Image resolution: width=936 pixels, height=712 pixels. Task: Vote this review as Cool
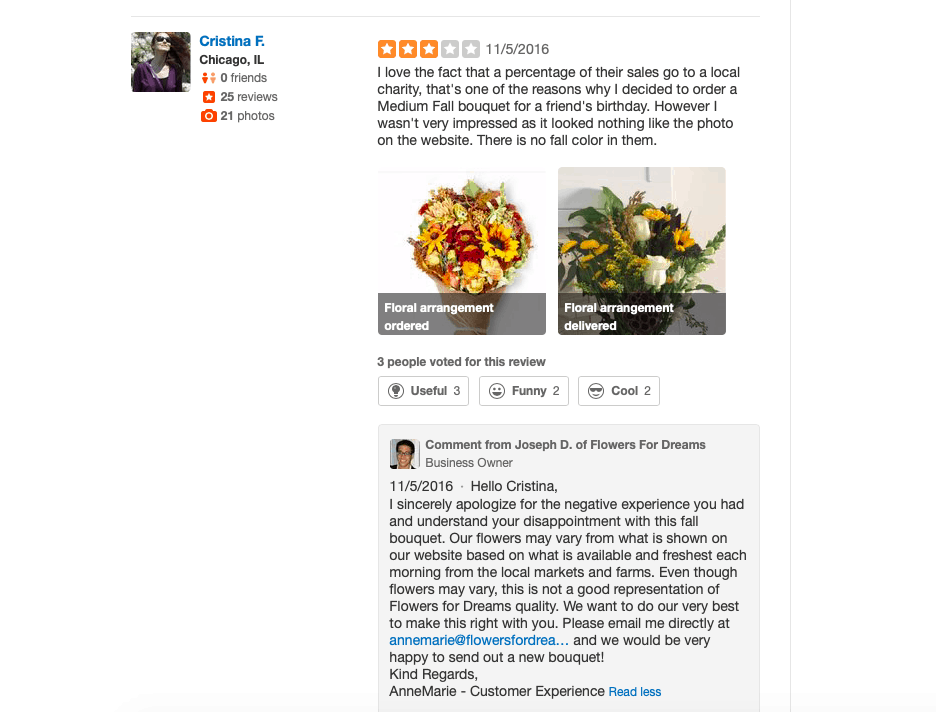tap(619, 391)
